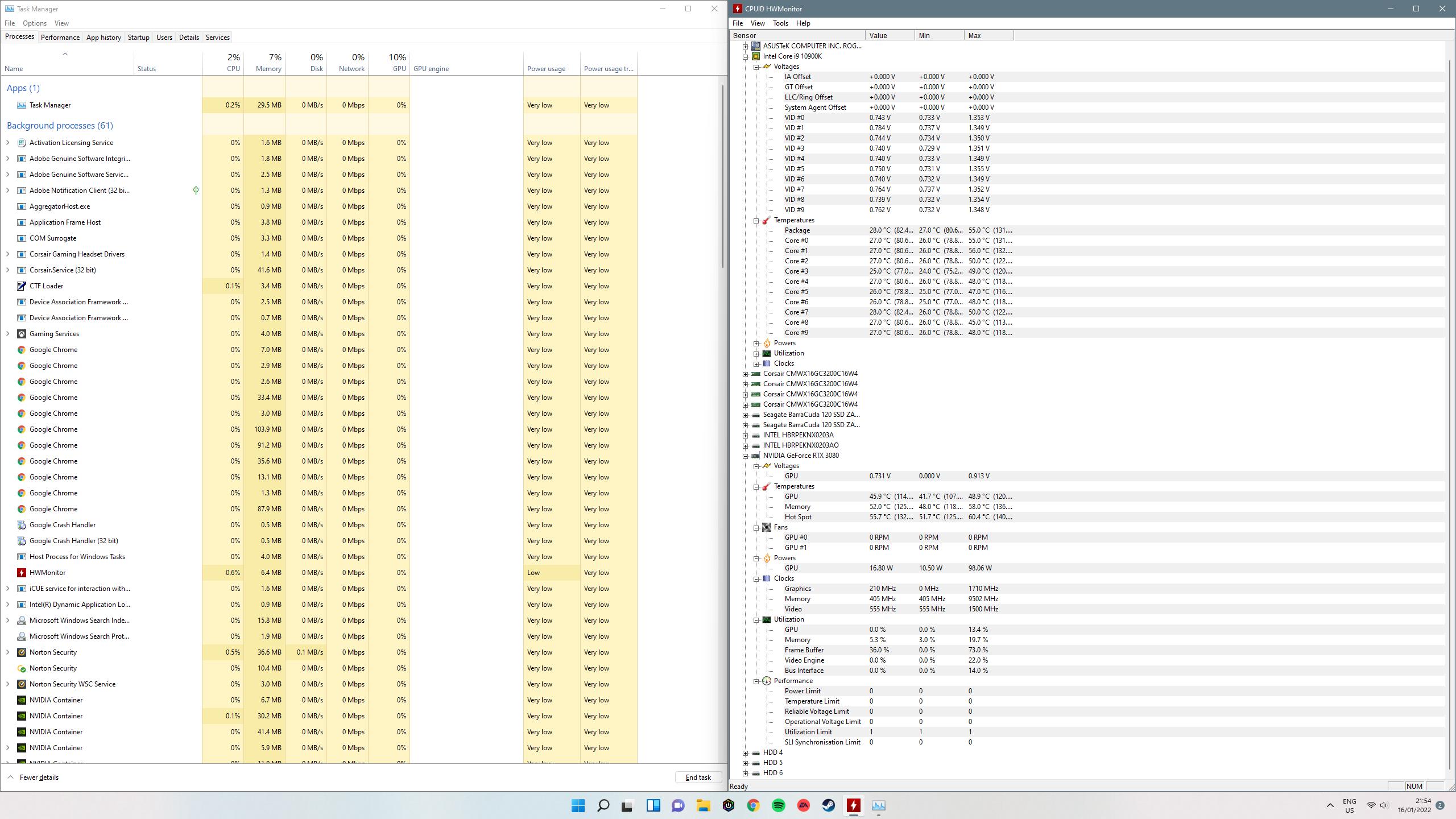The width and height of the screenshot is (1456, 819).
Task: Click the GPU Performance gauge icon
Action: point(767,681)
